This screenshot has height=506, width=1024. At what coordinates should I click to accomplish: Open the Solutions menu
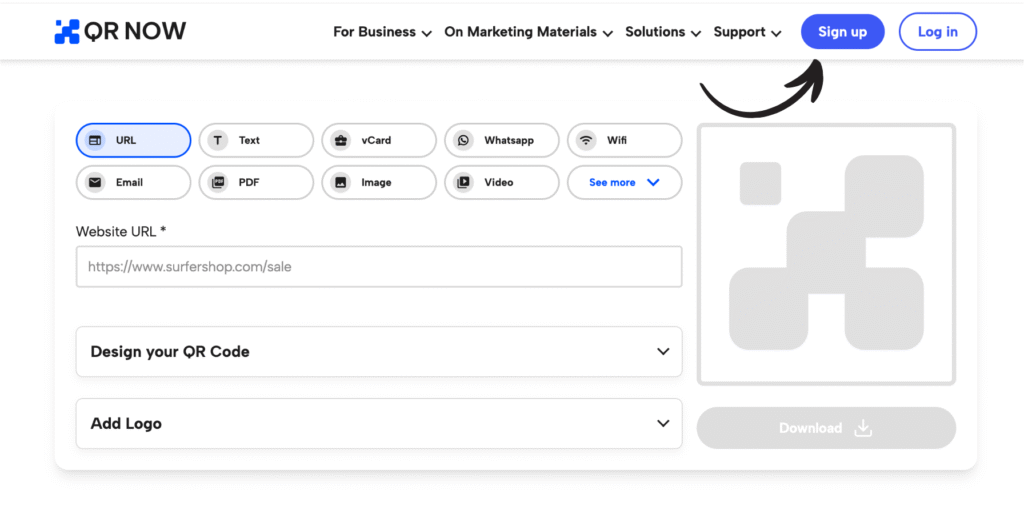(x=663, y=31)
